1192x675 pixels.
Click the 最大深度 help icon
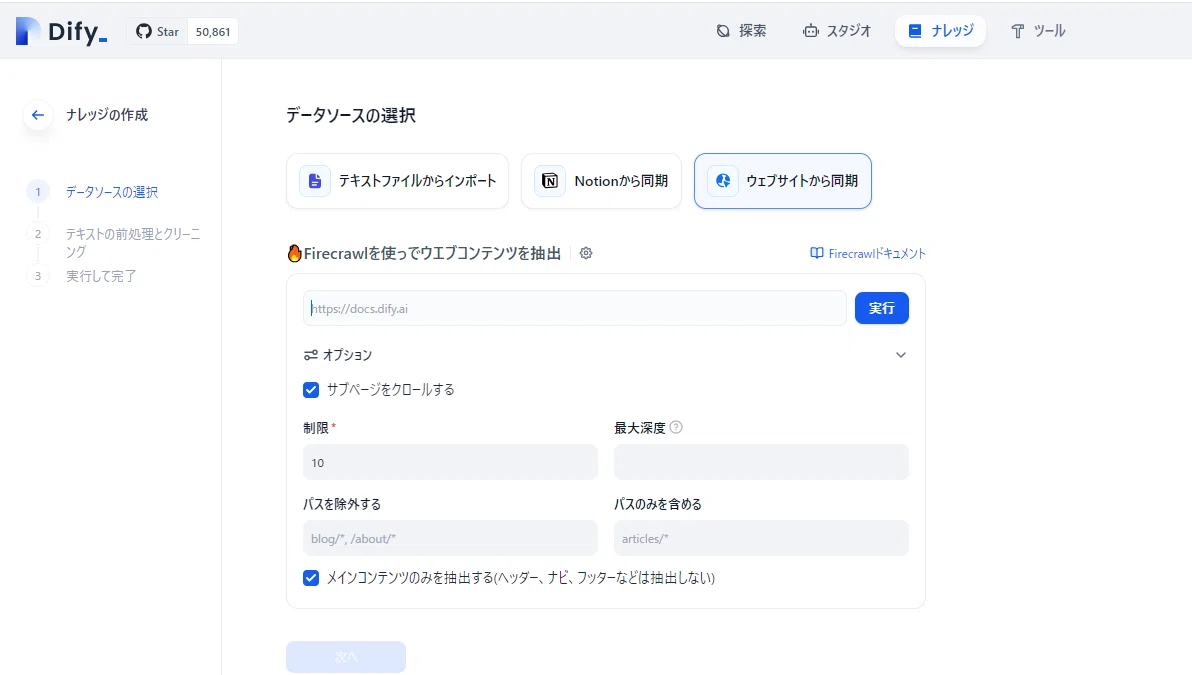click(x=676, y=427)
